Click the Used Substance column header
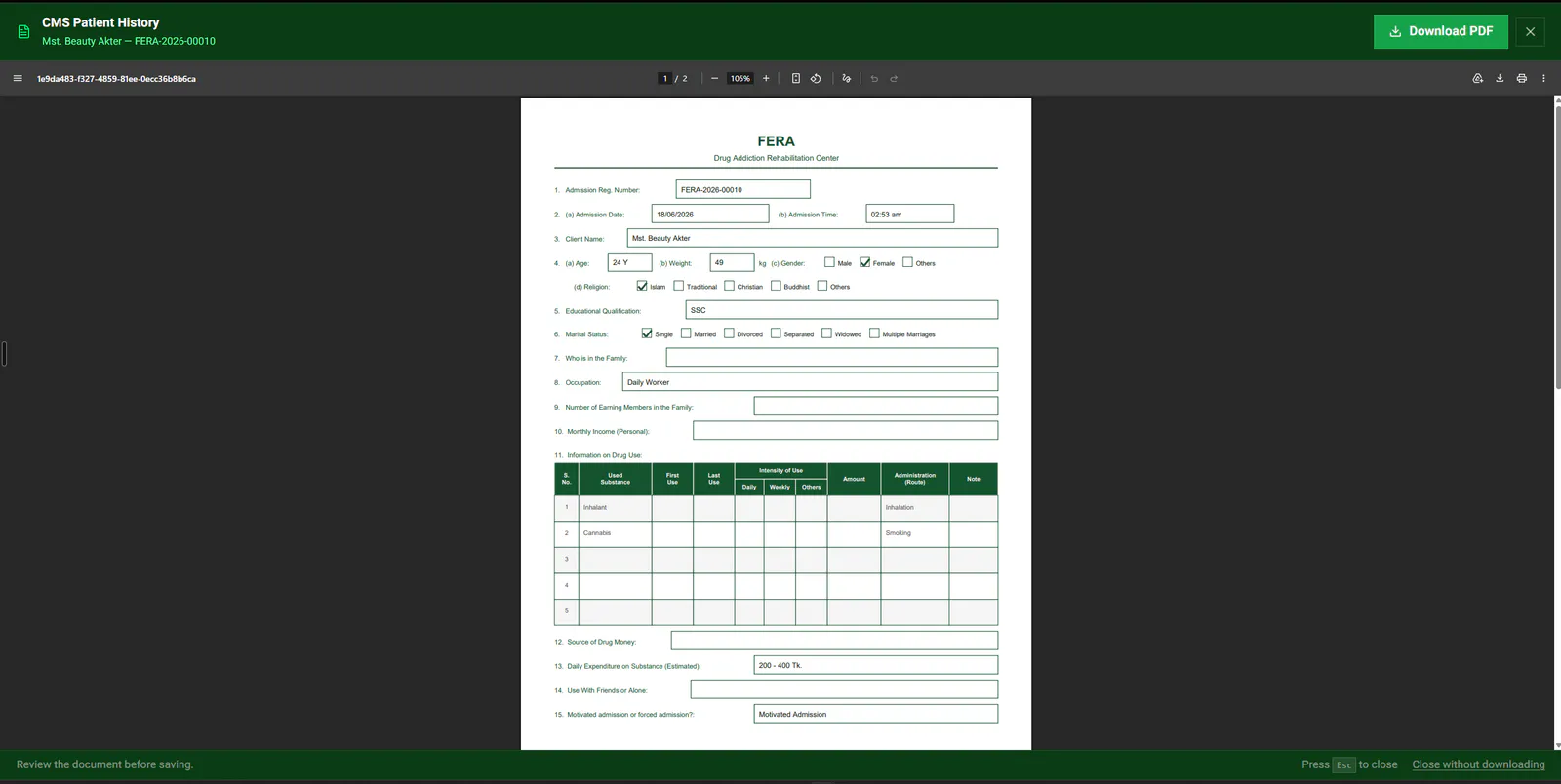 tap(615, 479)
